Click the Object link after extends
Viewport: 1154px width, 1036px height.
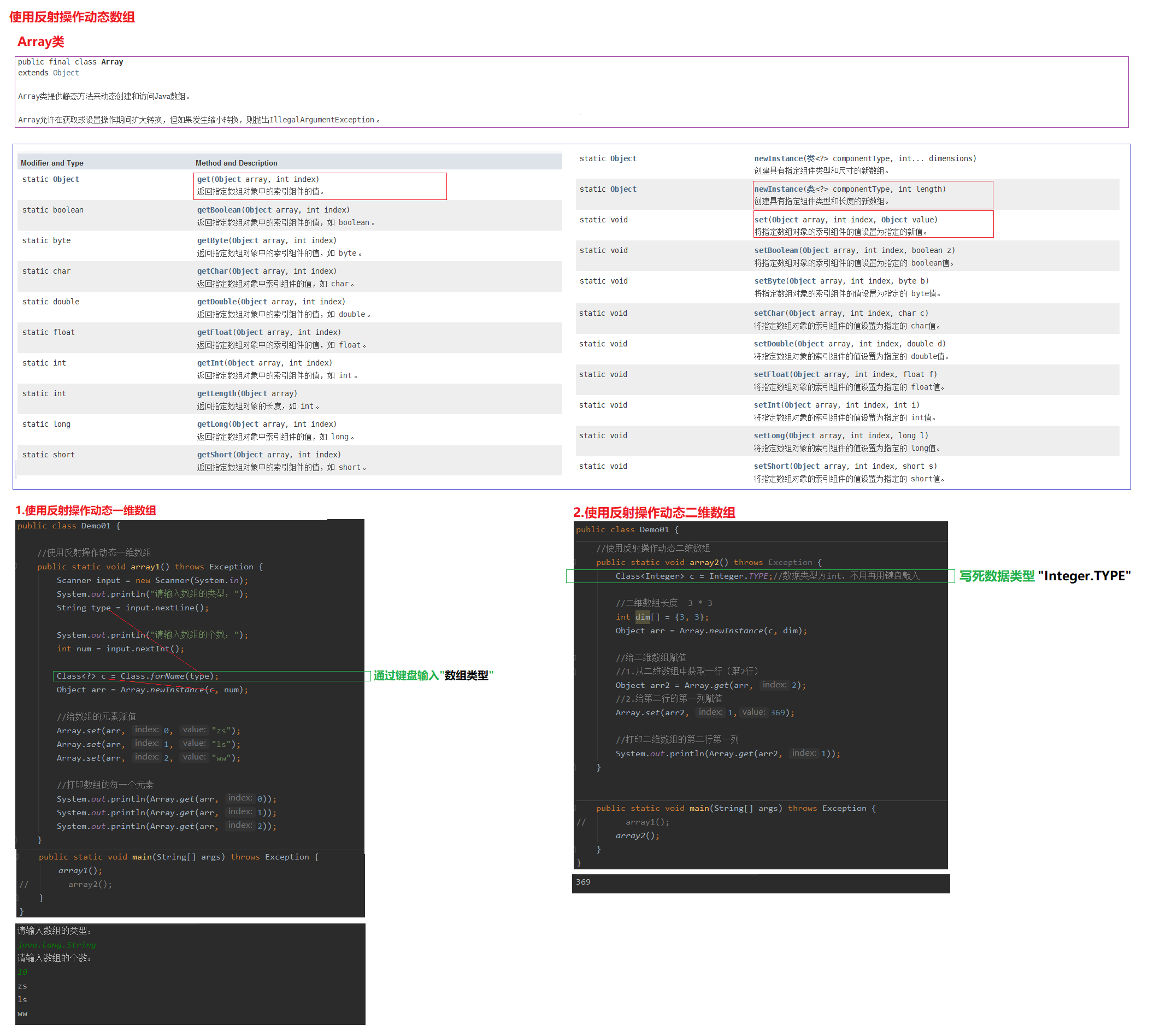click(66, 73)
